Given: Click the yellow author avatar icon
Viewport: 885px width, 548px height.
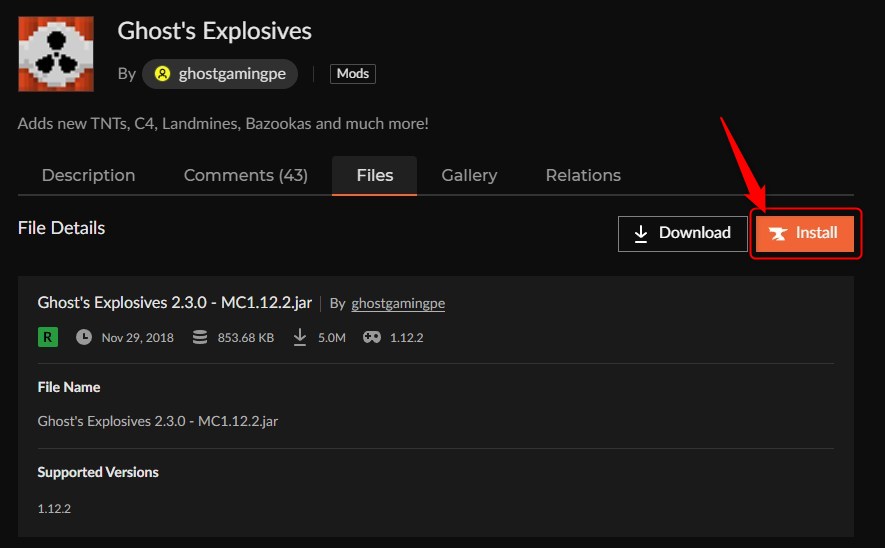Looking at the screenshot, I should coord(163,74).
